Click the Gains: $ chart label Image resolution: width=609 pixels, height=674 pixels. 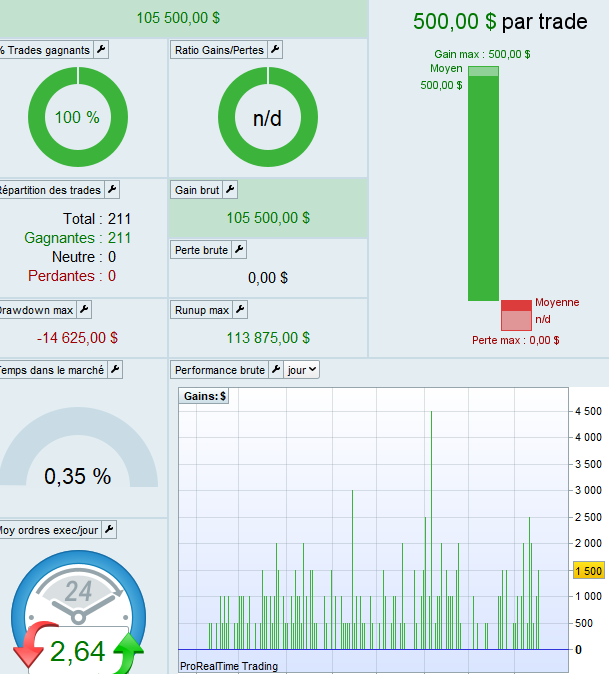point(204,396)
